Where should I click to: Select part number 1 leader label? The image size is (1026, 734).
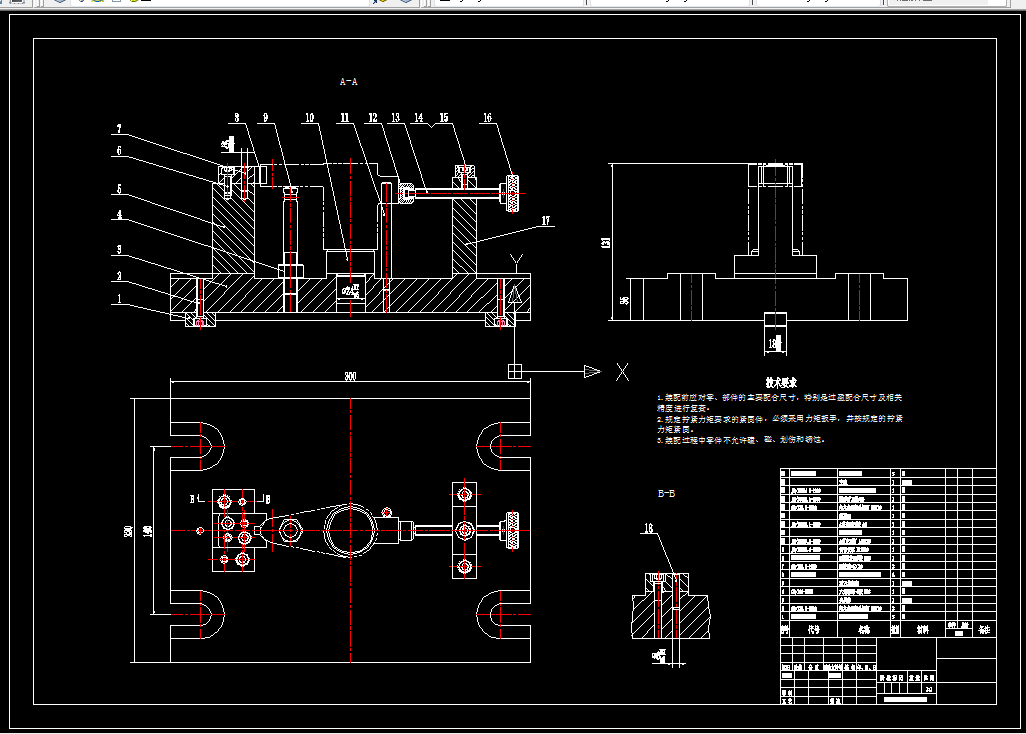coord(119,299)
